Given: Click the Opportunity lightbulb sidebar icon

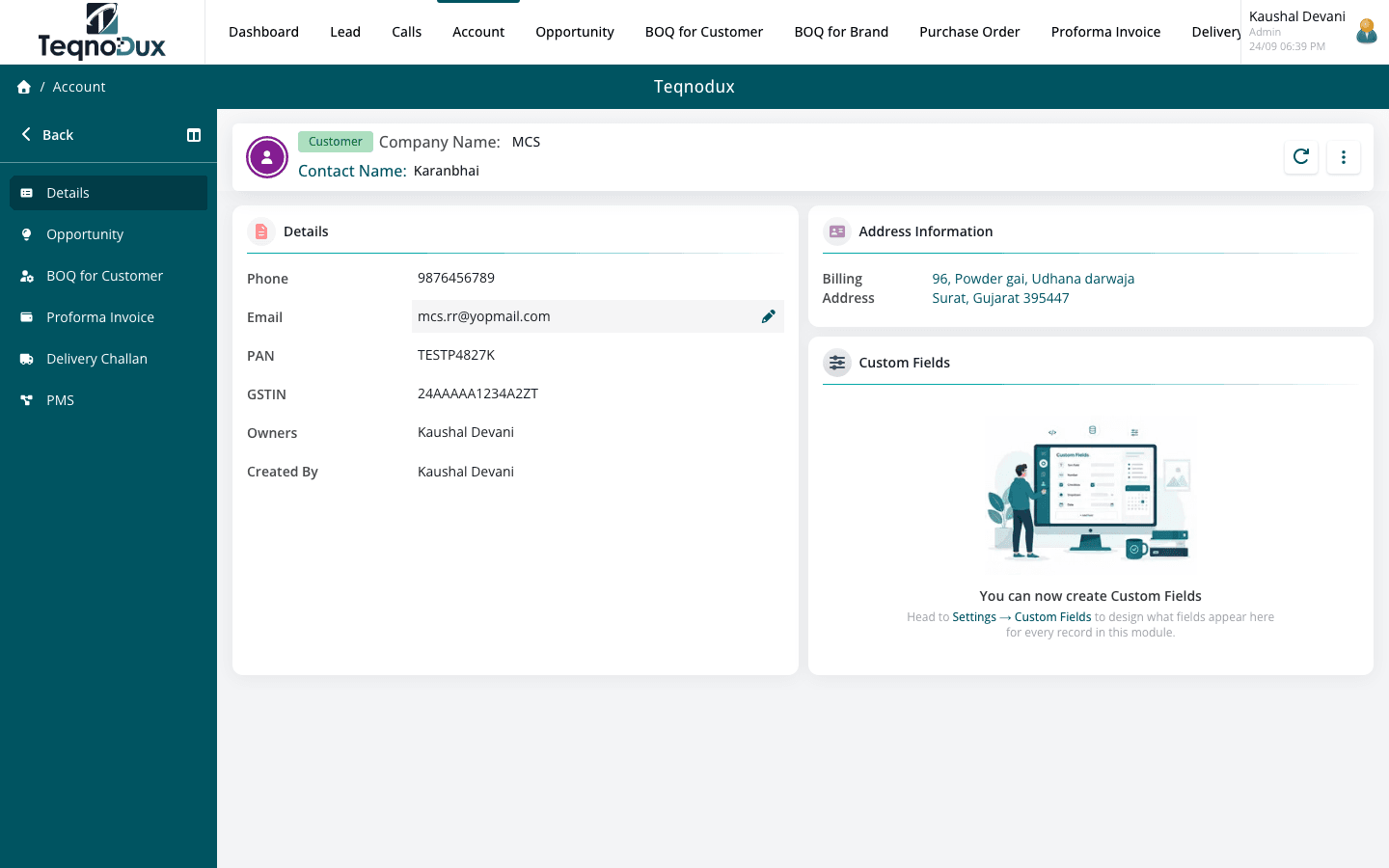Looking at the screenshot, I should pyautogui.click(x=27, y=234).
